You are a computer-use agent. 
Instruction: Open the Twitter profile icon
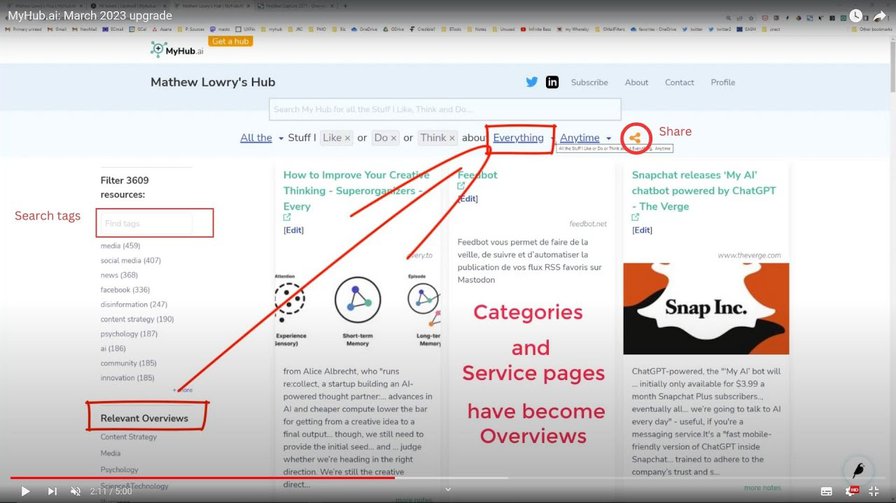click(x=531, y=82)
